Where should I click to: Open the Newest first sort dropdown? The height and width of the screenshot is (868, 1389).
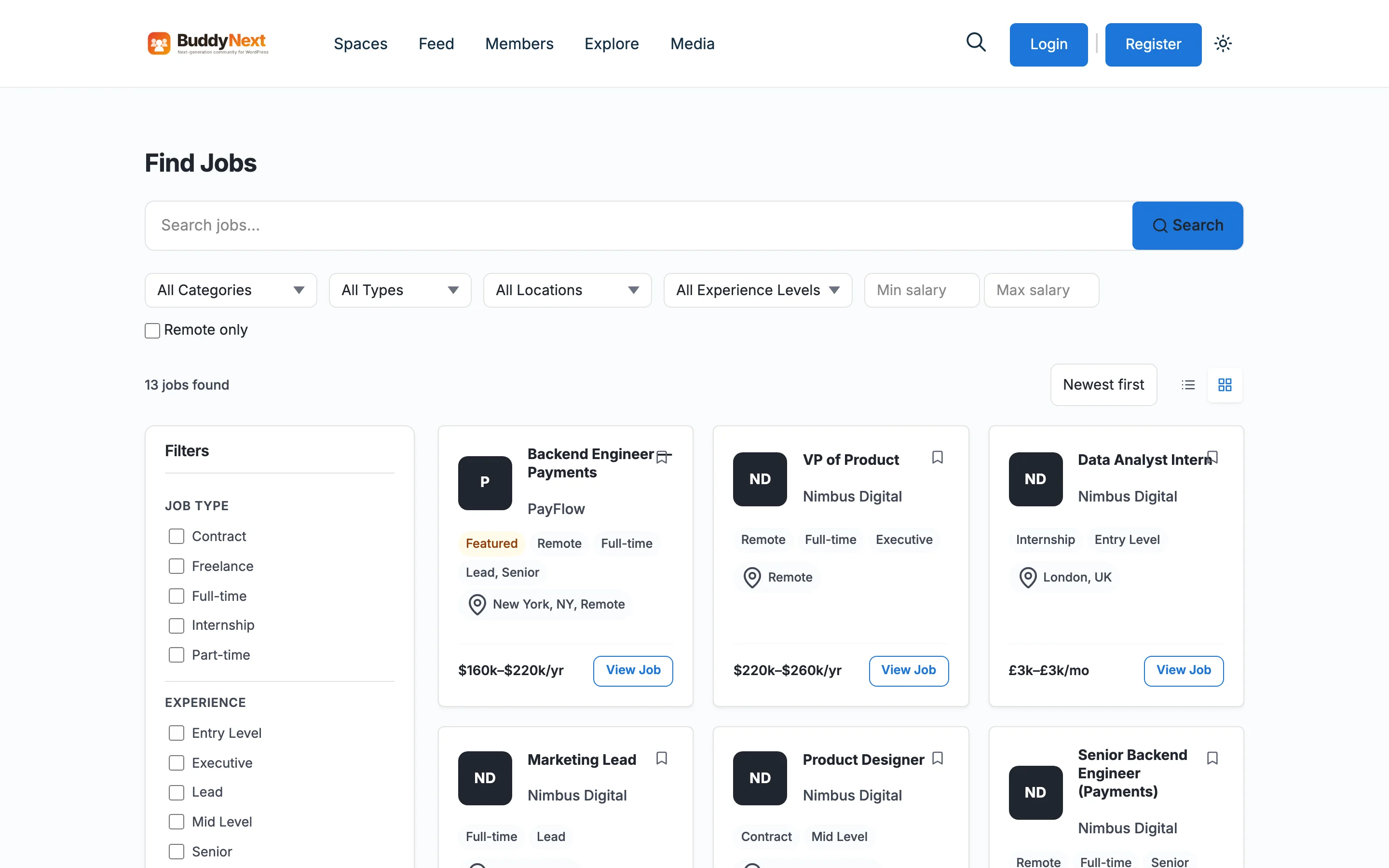(1103, 385)
